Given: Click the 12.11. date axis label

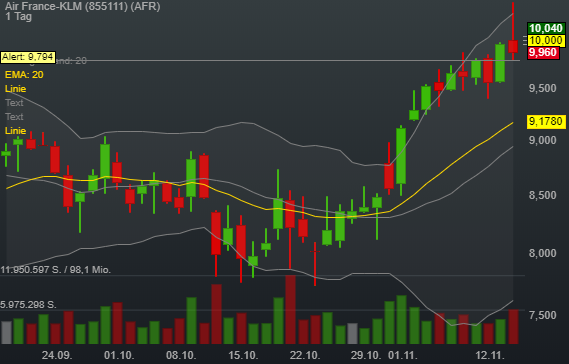Looking at the screenshot, I should [x=490, y=355].
